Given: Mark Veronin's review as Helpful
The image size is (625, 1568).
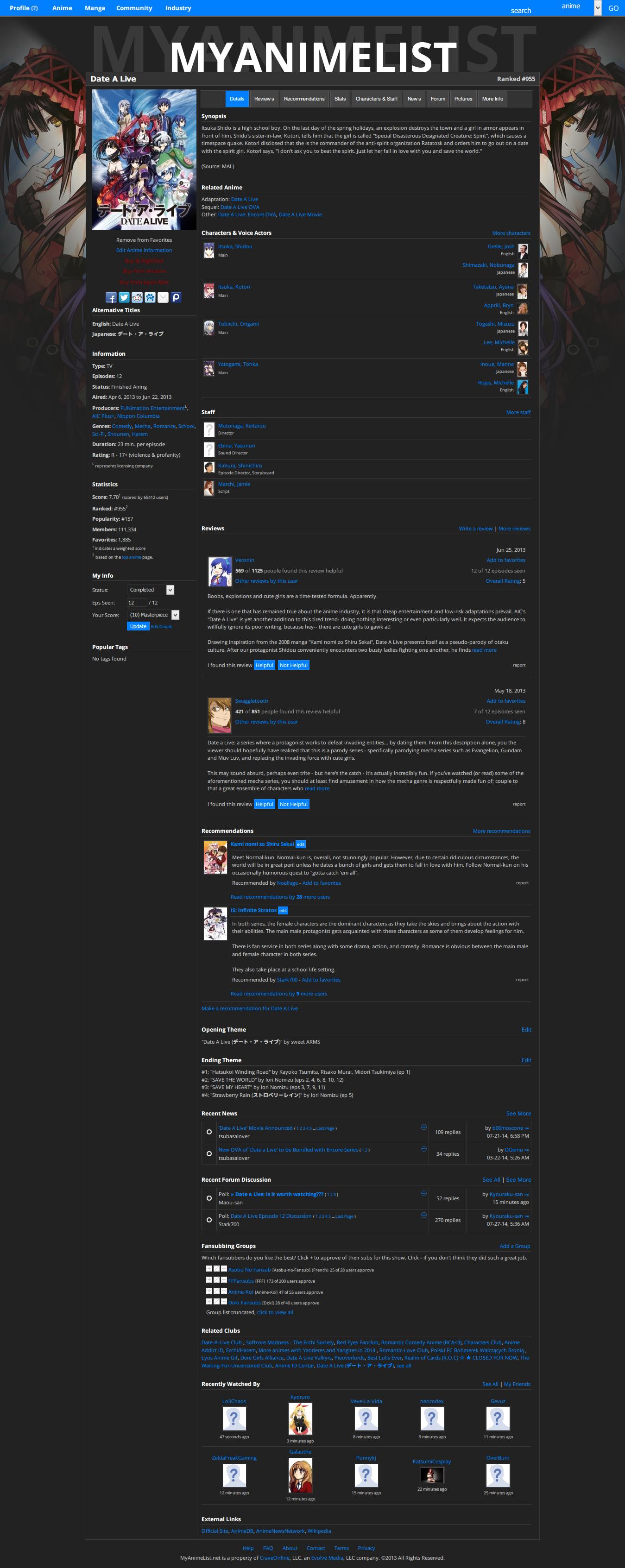Looking at the screenshot, I should [264, 665].
